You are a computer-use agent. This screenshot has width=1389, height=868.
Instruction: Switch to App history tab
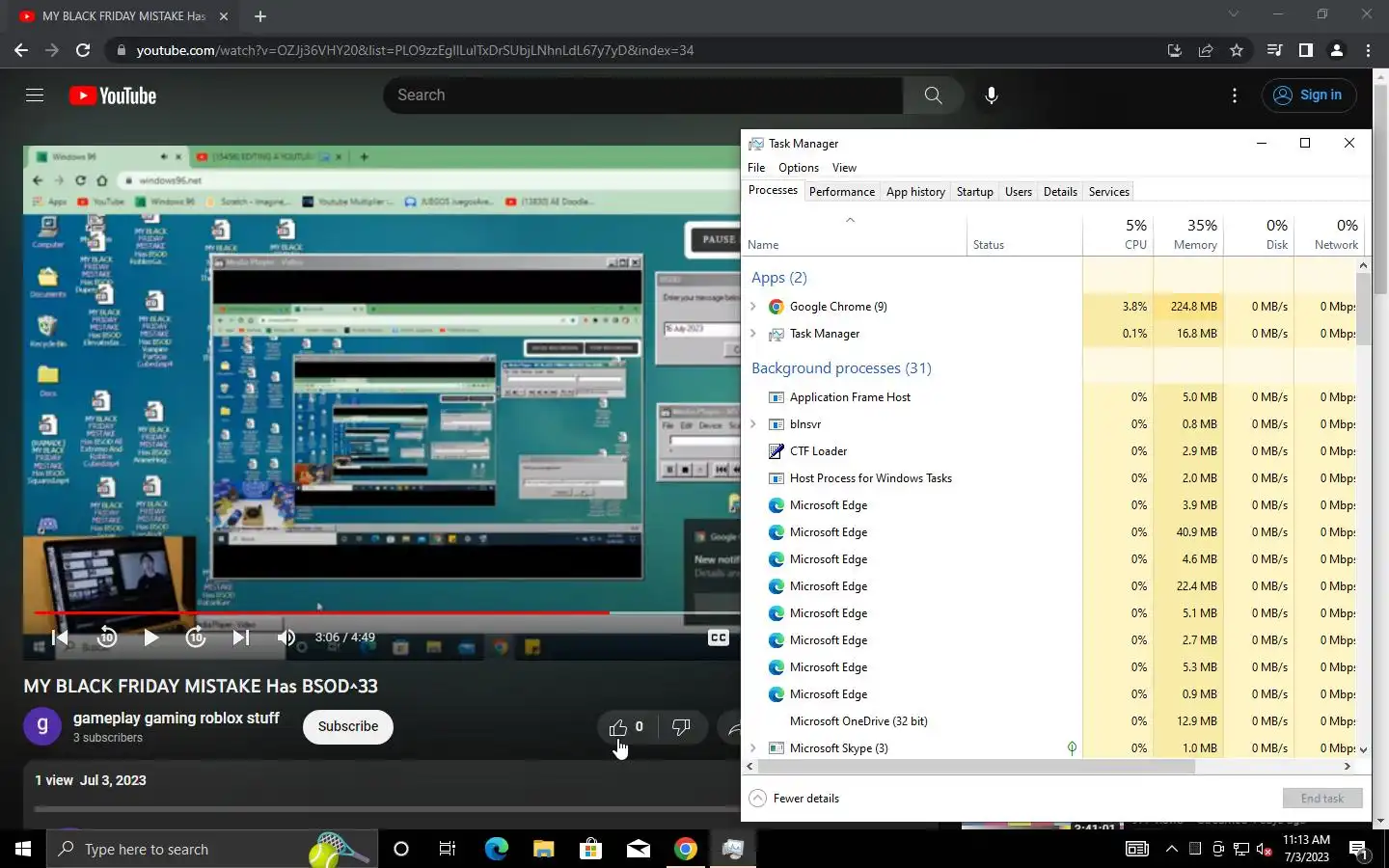pos(915,192)
